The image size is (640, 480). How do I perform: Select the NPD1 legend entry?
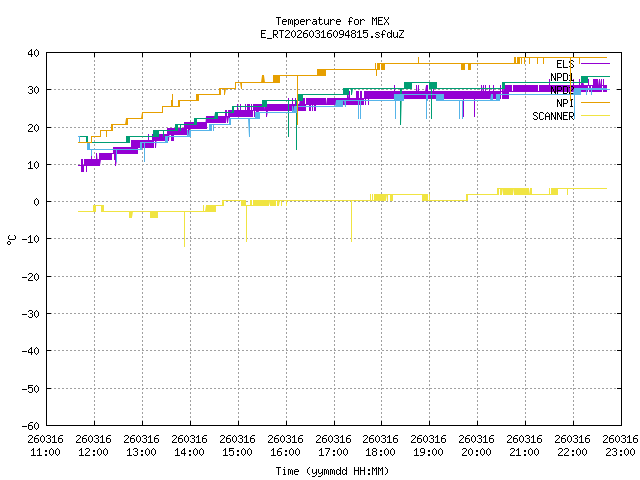[562, 77]
